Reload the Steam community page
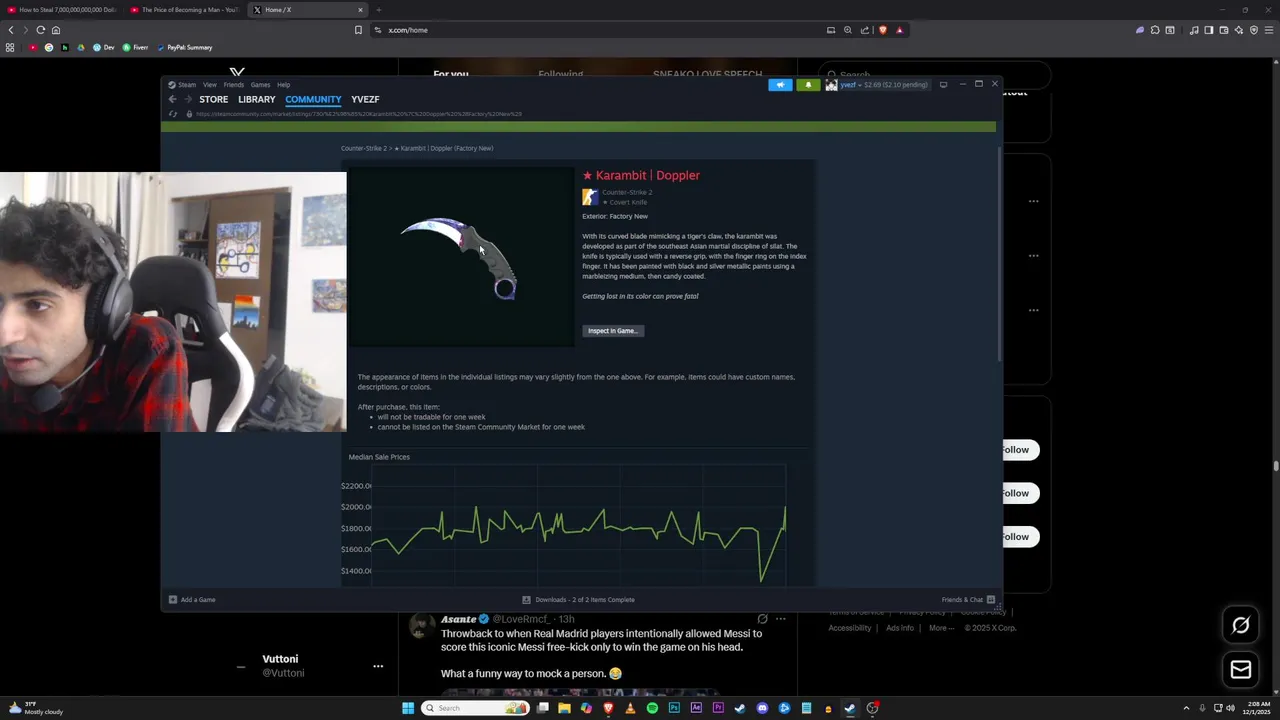1280x720 pixels. (173, 114)
